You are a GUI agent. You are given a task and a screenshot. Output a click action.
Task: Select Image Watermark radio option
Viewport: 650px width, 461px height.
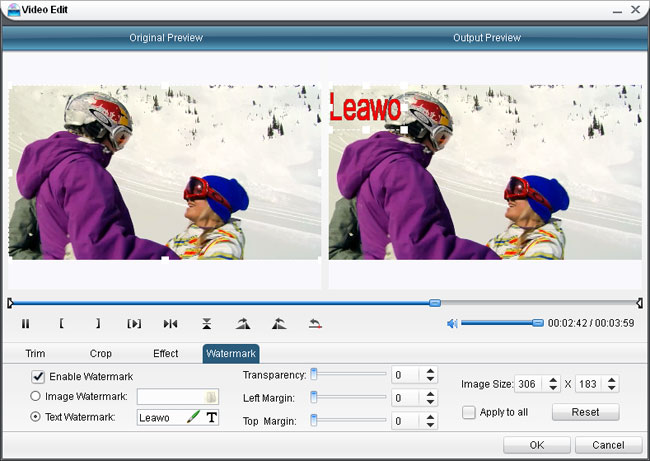coord(35,396)
